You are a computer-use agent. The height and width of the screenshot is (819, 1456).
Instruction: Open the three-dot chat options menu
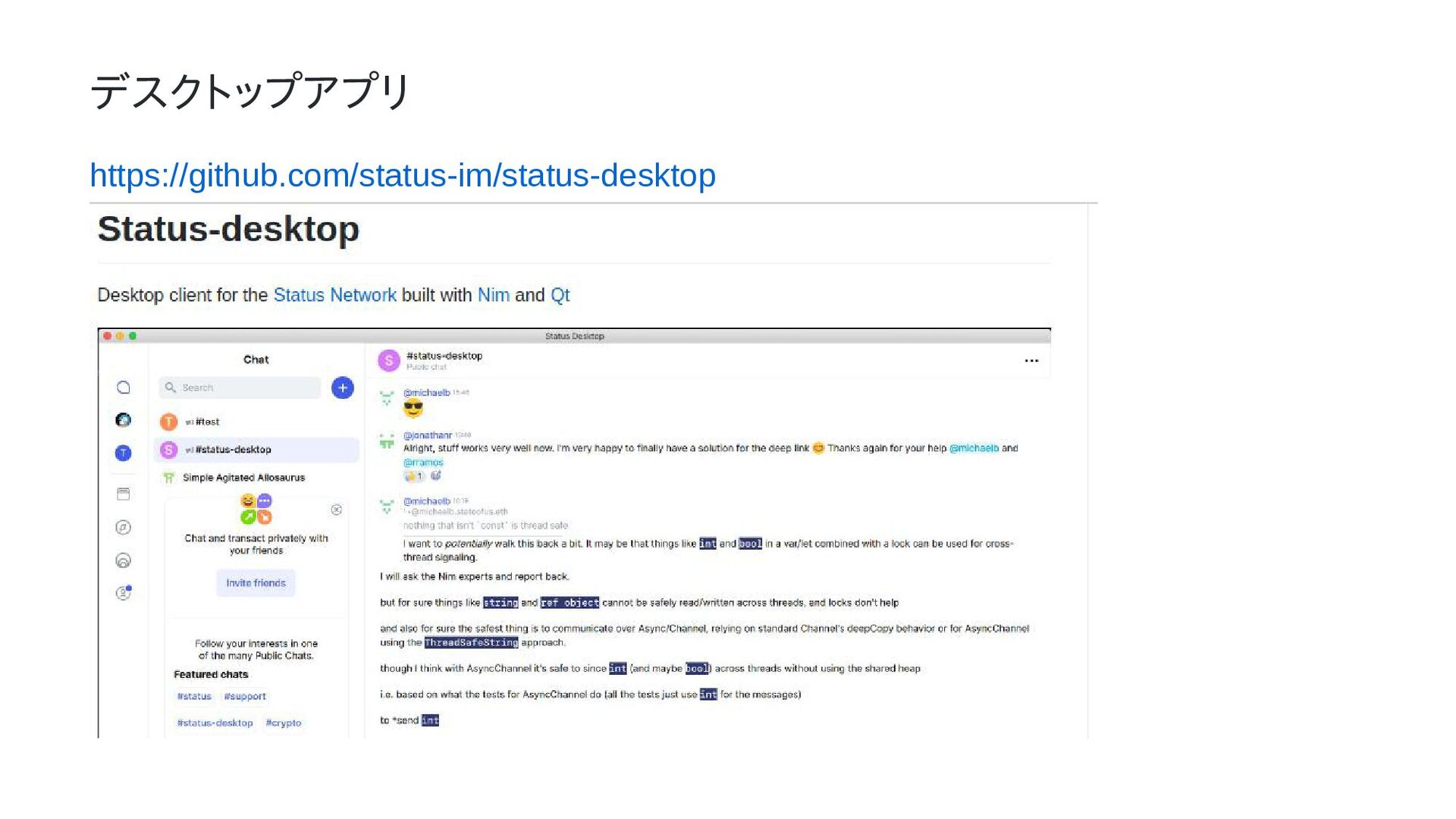(1031, 361)
